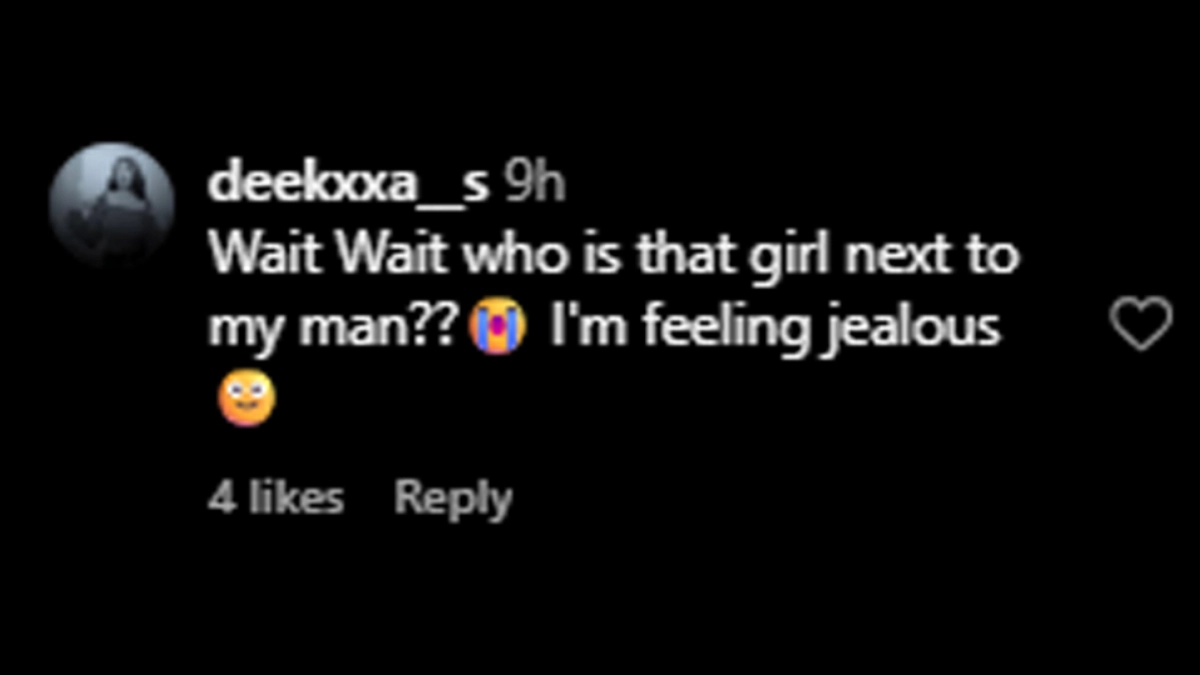The width and height of the screenshot is (1200, 675).
Task: Toggle the like heart on this comment
Action: (x=1141, y=325)
